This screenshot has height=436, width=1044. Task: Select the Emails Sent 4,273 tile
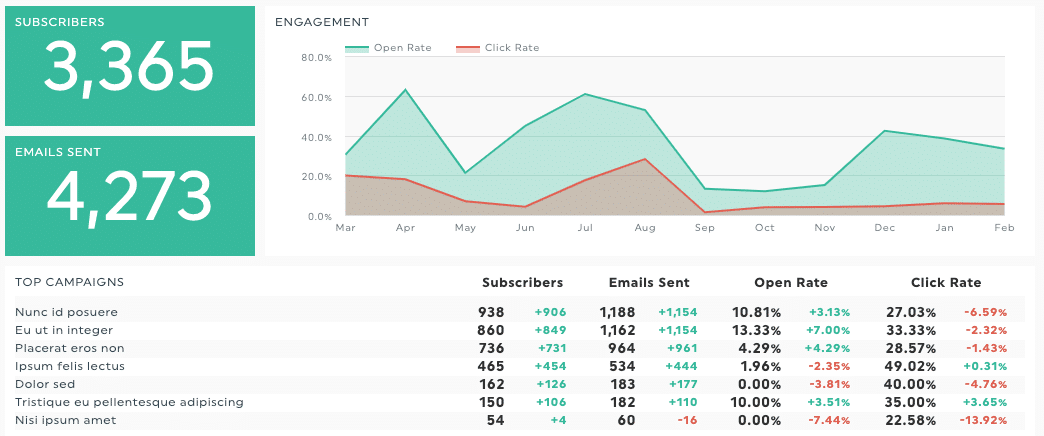click(x=130, y=195)
